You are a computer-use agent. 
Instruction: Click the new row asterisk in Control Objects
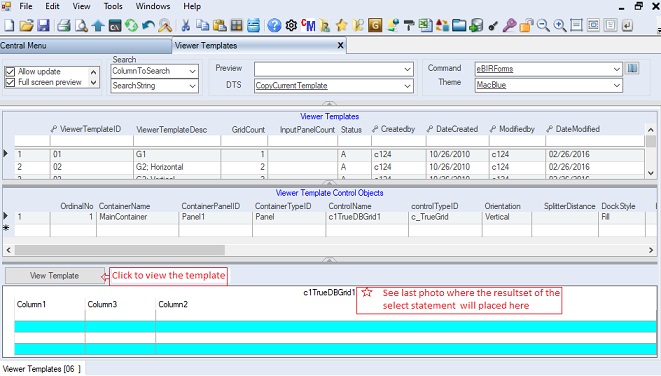point(6,228)
